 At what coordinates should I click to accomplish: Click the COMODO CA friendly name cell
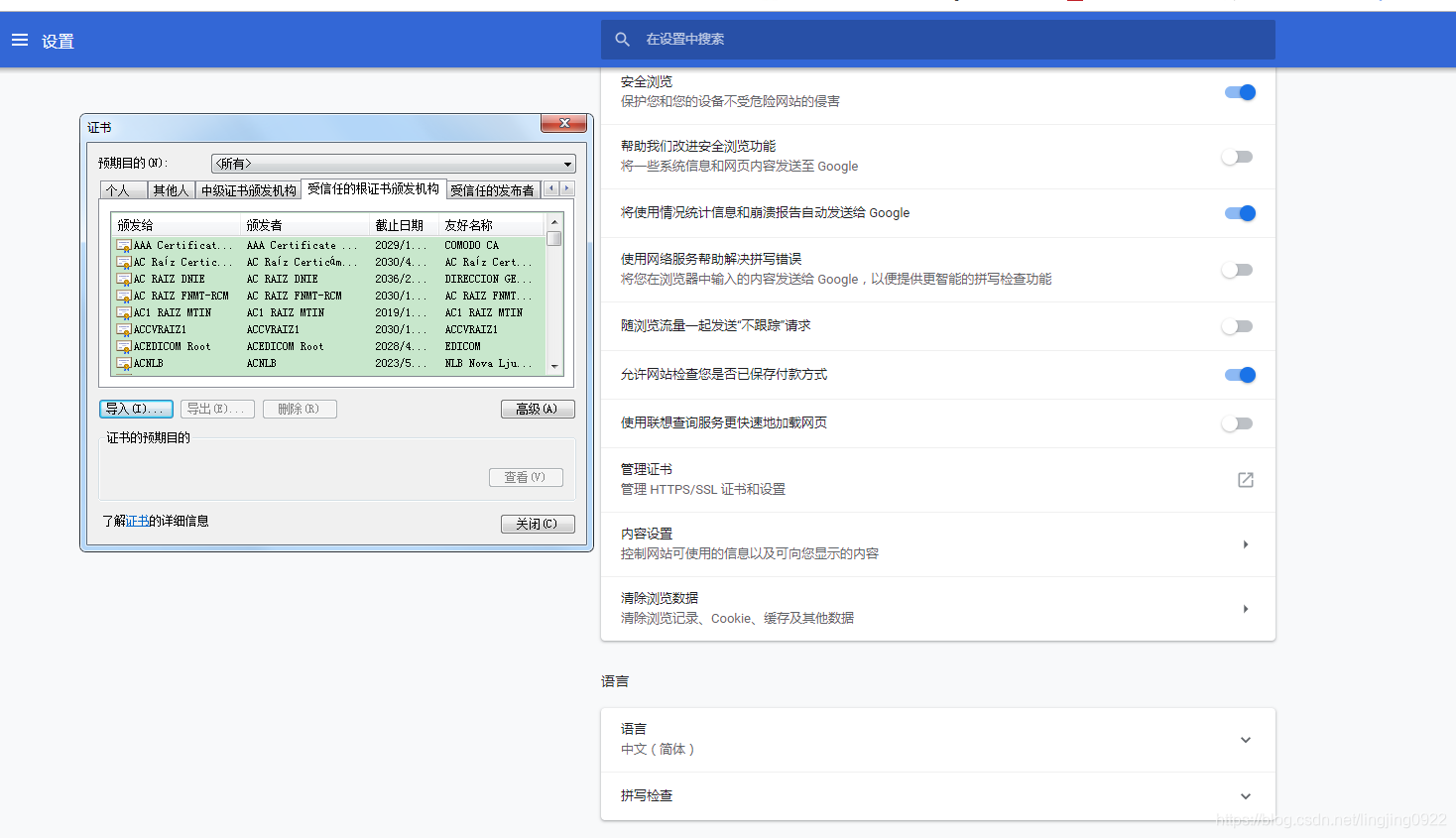[x=472, y=245]
